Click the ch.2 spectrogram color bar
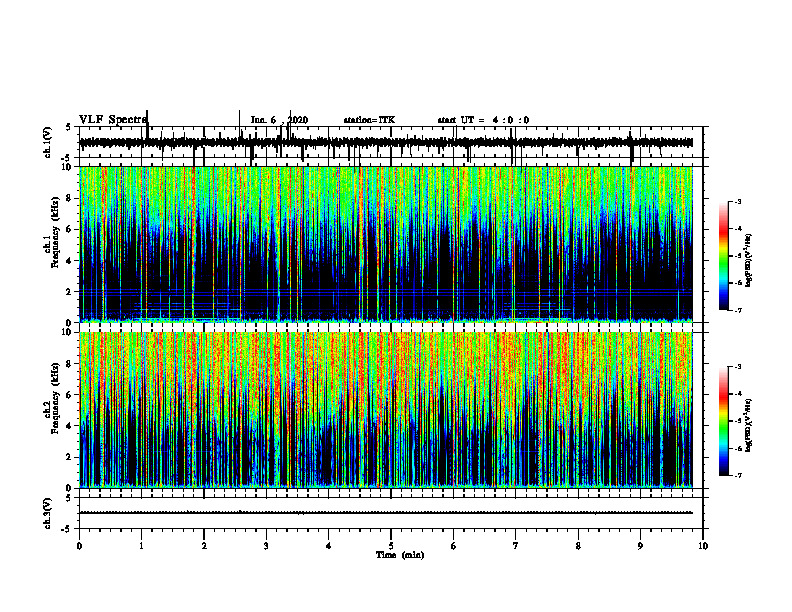The height and width of the screenshot is (612, 792). (724, 421)
